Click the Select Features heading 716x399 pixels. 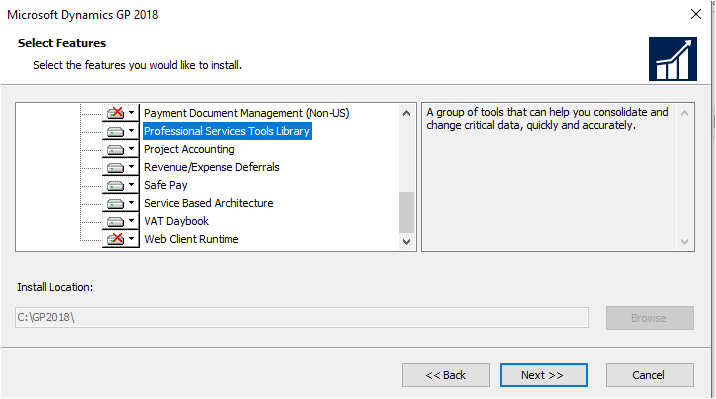(x=62, y=43)
